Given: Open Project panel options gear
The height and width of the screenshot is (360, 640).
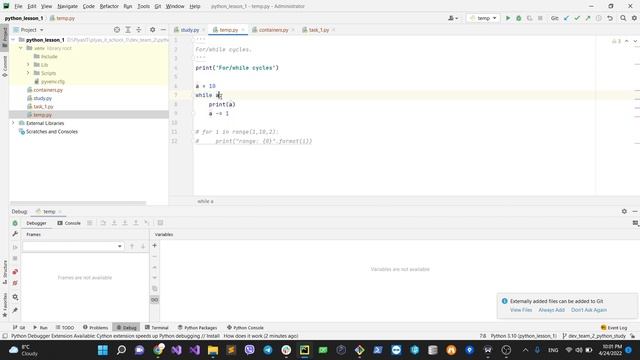Looking at the screenshot, I should point(152,30).
